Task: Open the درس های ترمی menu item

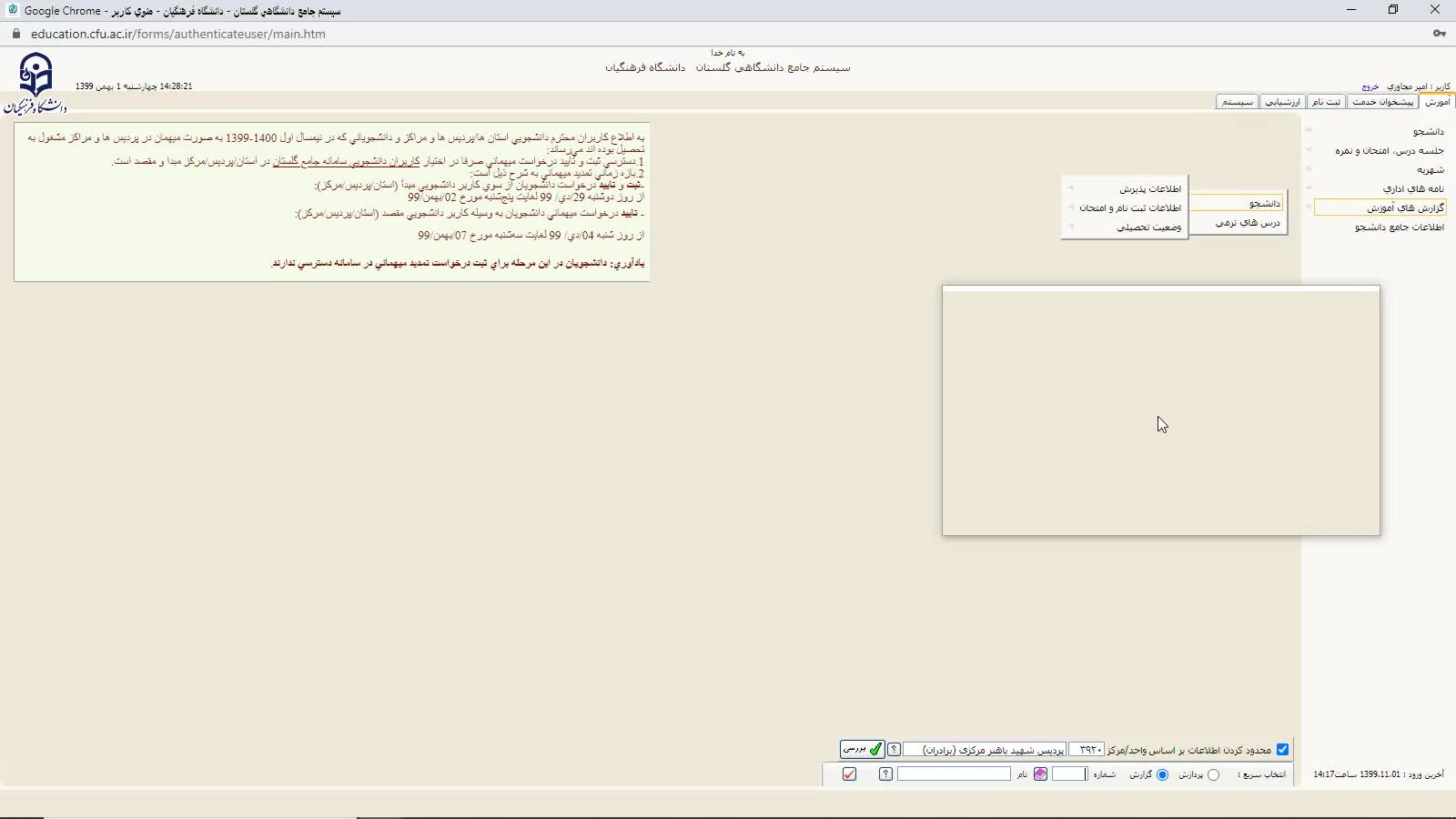Action: click(1247, 223)
